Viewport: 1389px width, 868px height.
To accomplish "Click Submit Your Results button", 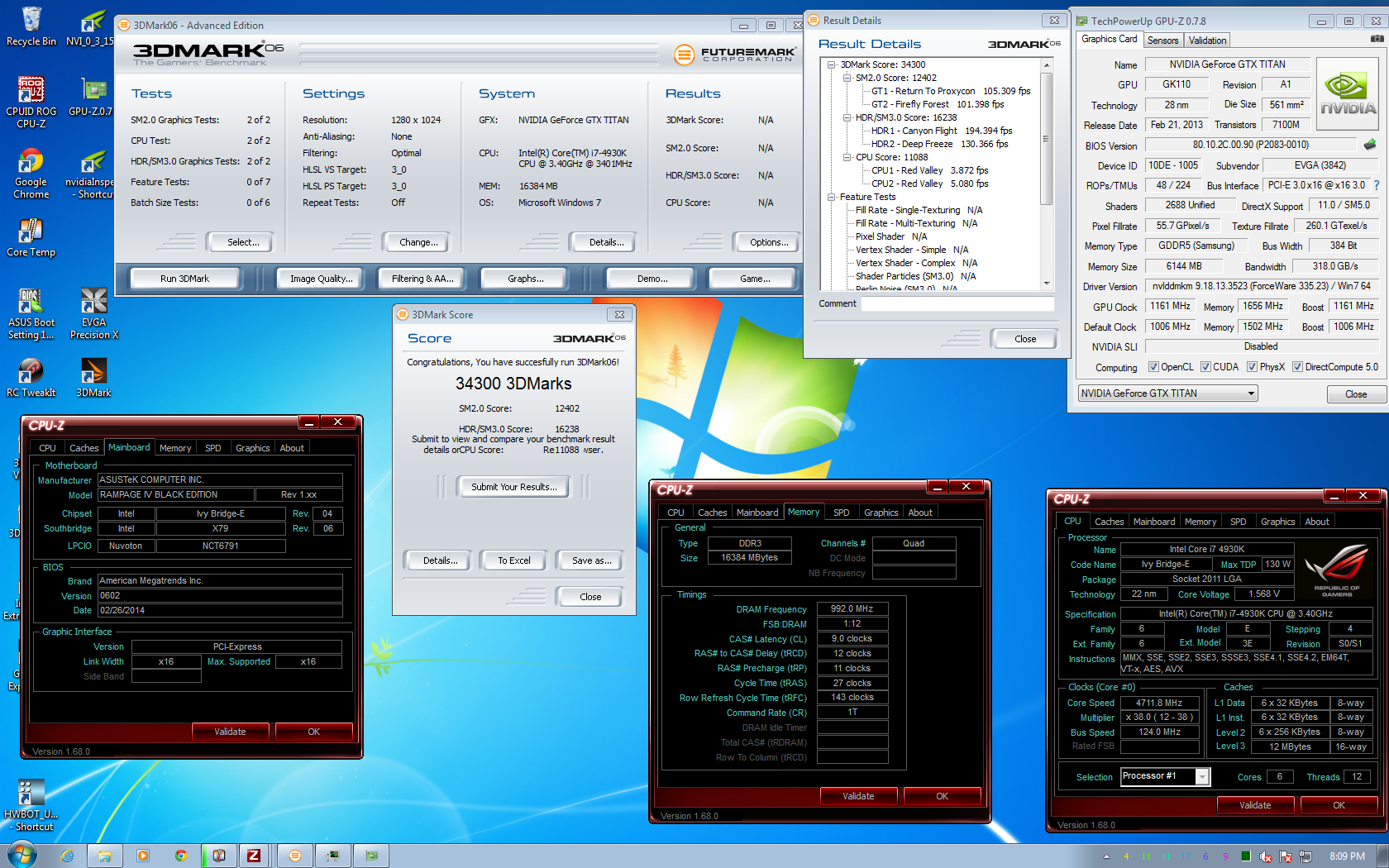I will (514, 487).
